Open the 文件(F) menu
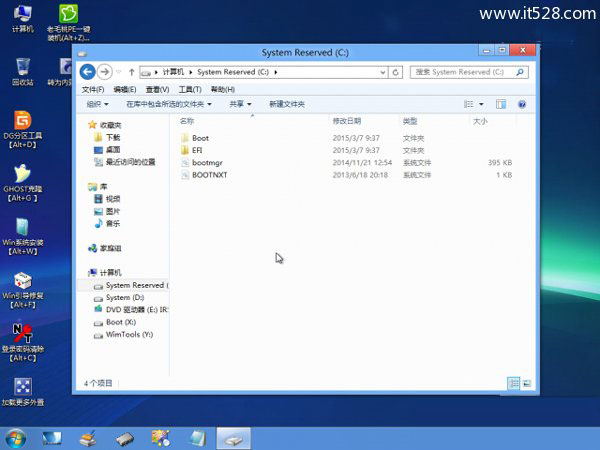The image size is (600, 450). (93, 89)
